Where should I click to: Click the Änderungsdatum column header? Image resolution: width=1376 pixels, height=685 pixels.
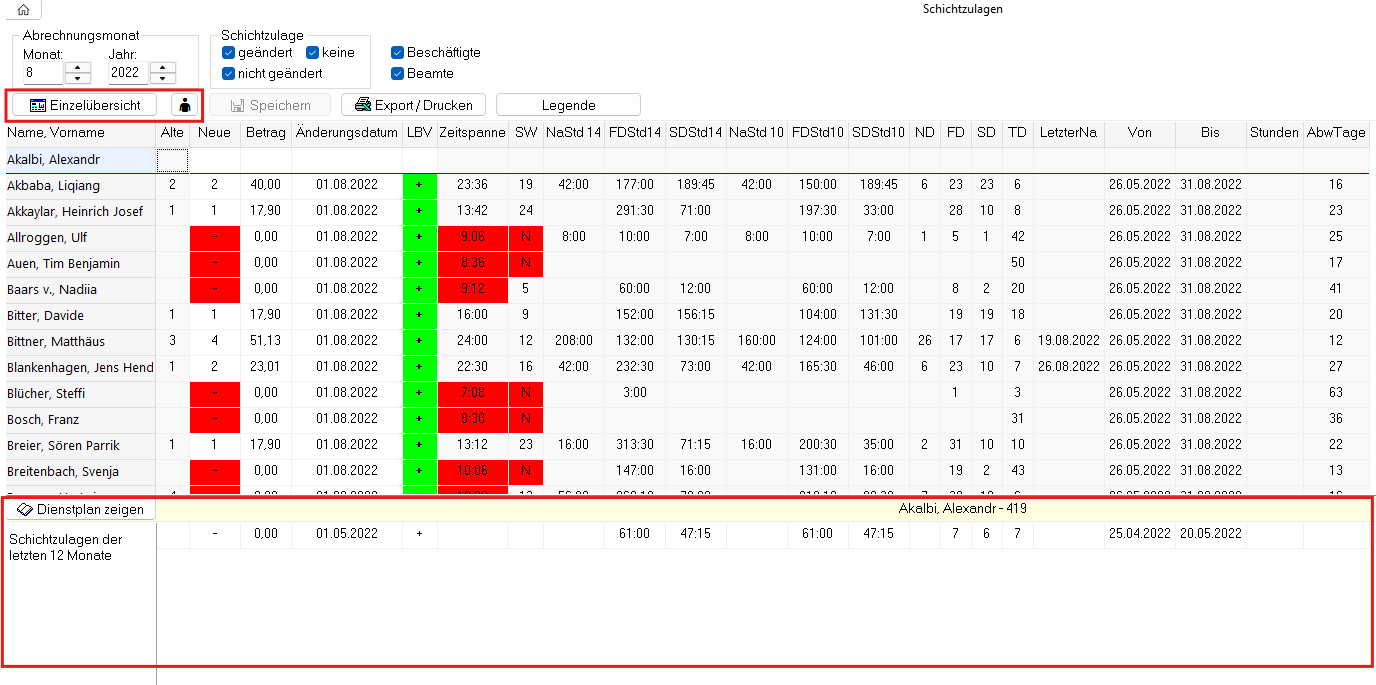pyautogui.click(x=347, y=133)
